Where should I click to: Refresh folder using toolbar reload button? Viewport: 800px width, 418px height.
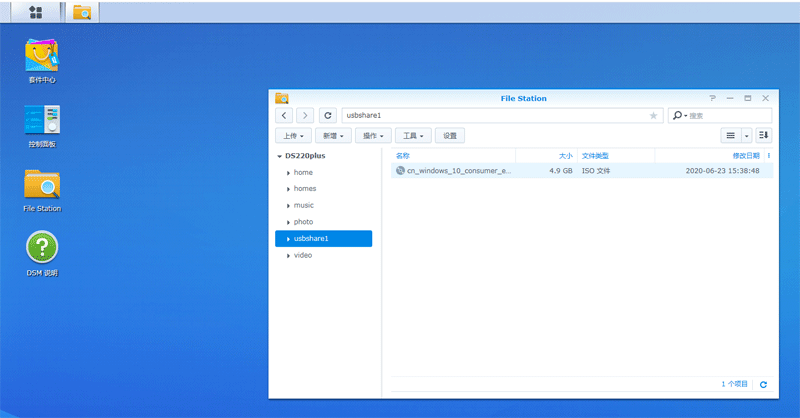[x=328, y=115]
